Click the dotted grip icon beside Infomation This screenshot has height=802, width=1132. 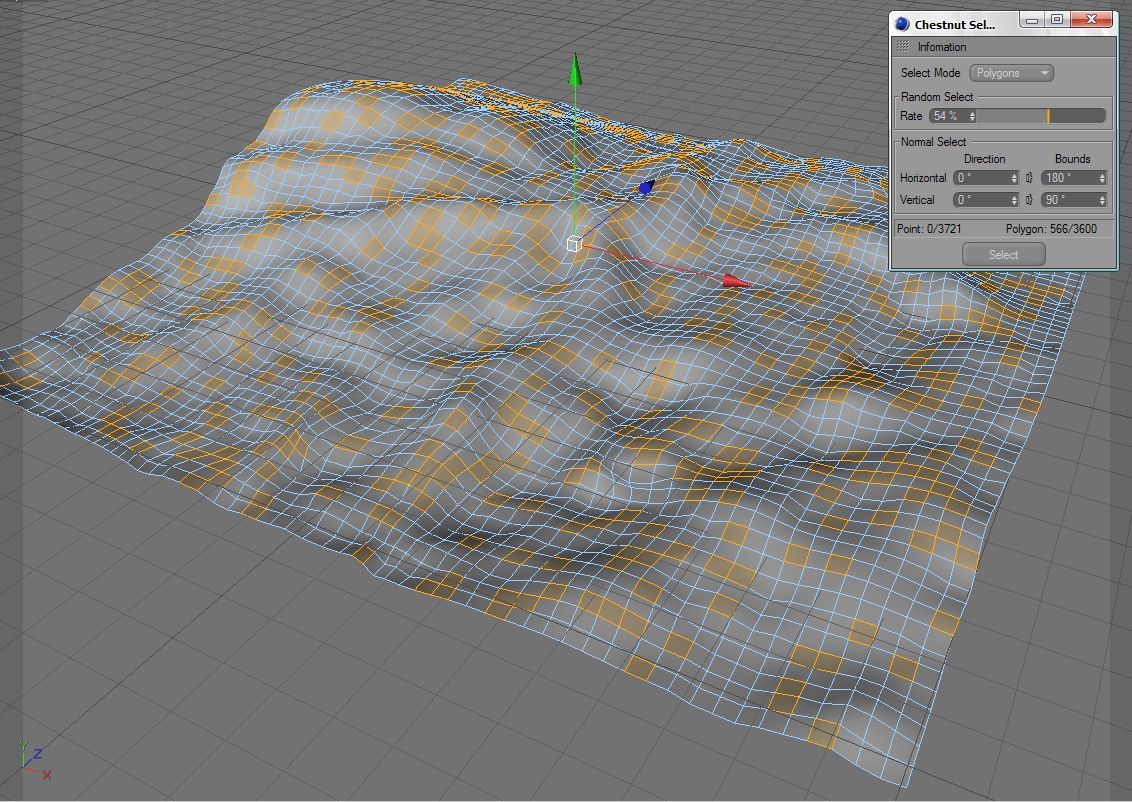pyautogui.click(x=902, y=46)
